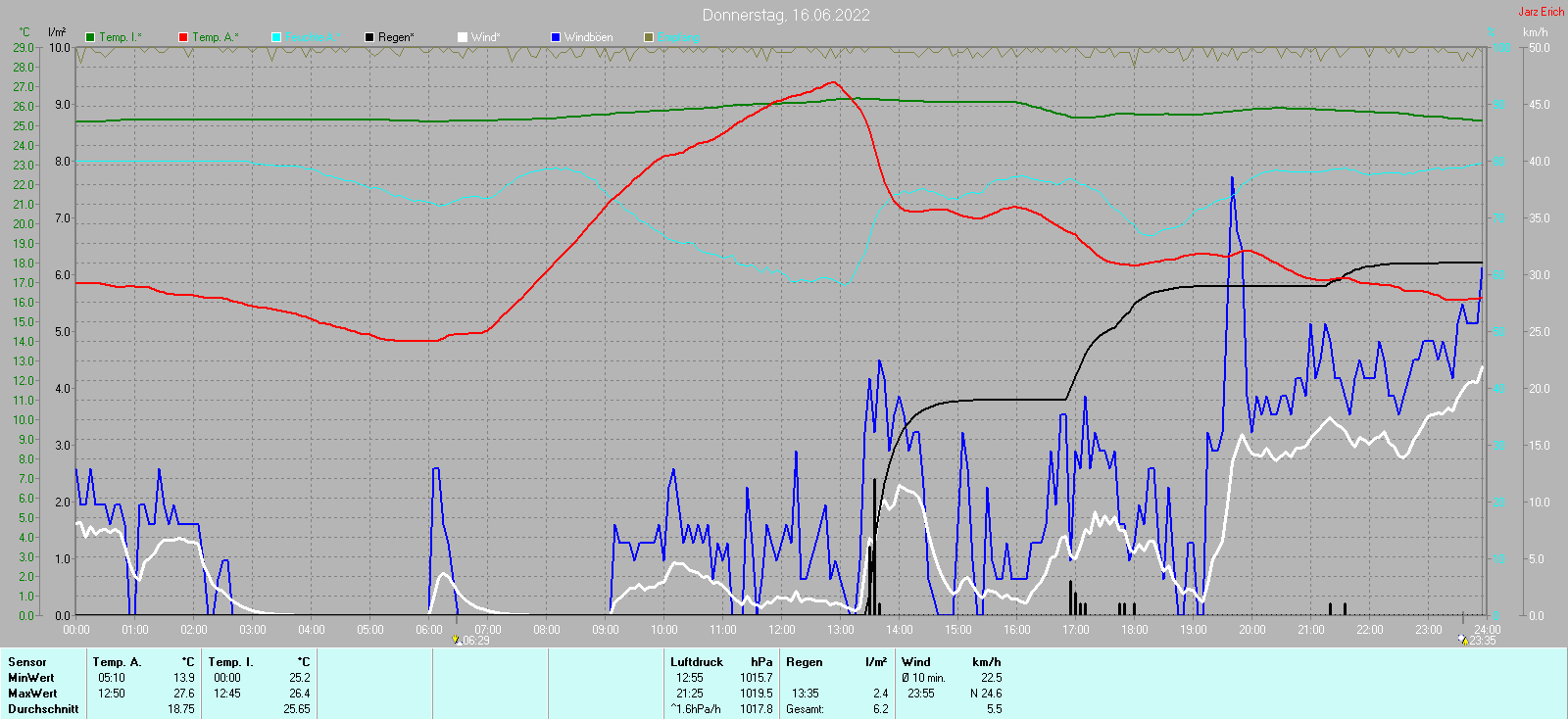Click the wind average value '5.5'
The height and width of the screenshot is (719, 1568).
995,709
